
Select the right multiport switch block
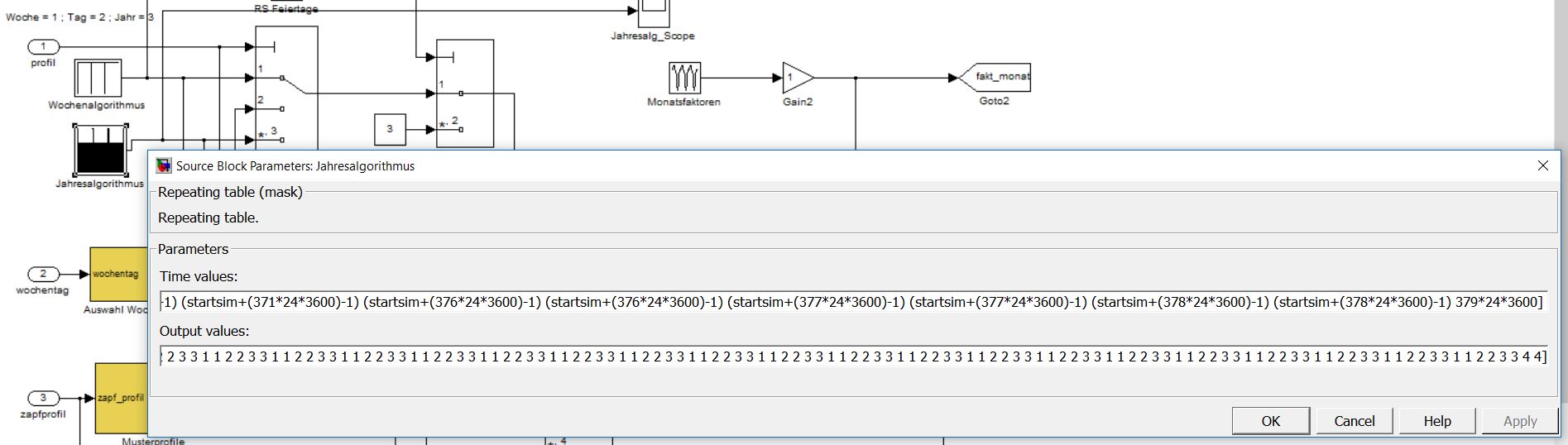(465, 93)
